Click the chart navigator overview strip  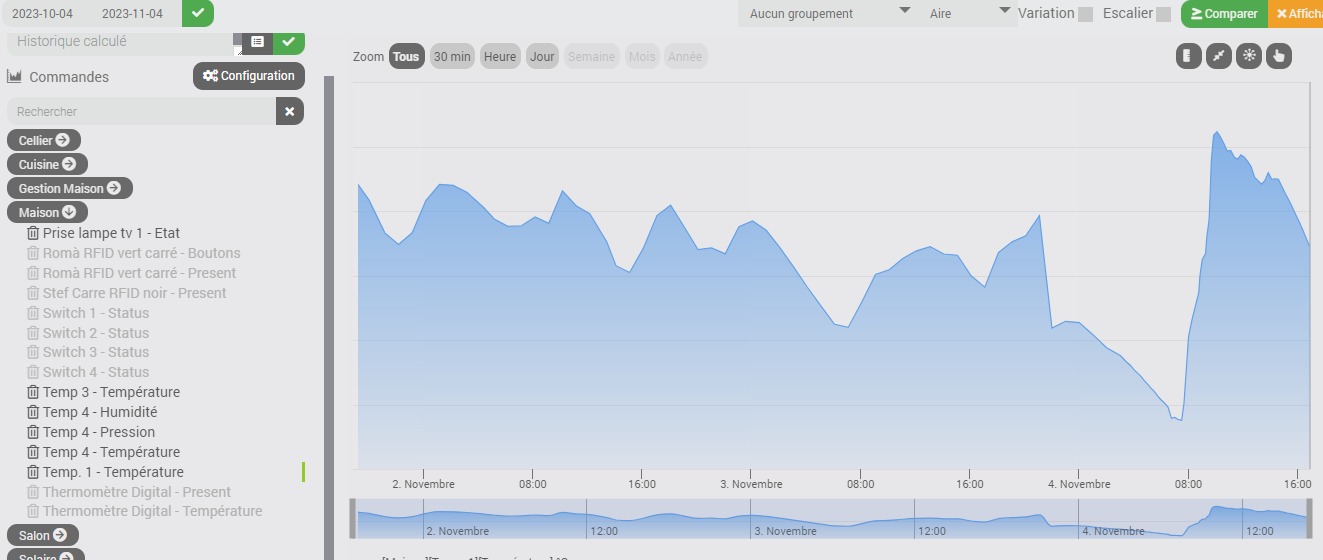(x=830, y=518)
